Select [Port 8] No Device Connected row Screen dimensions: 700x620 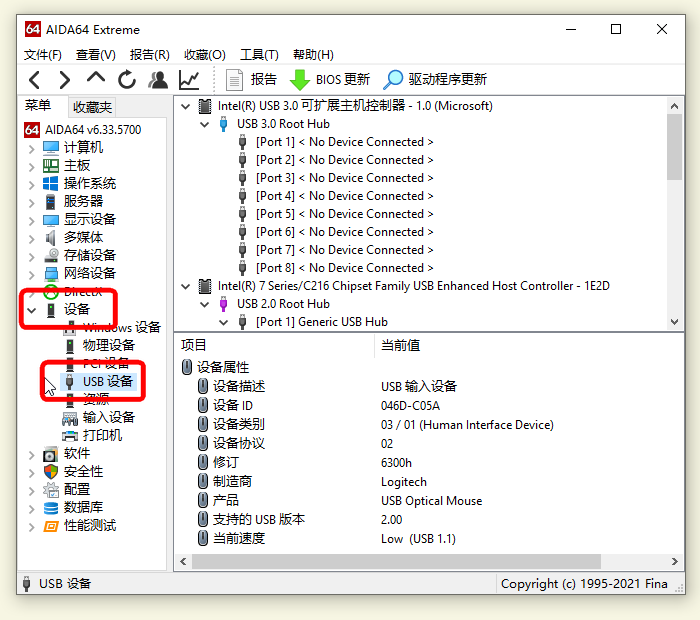[x=344, y=268]
